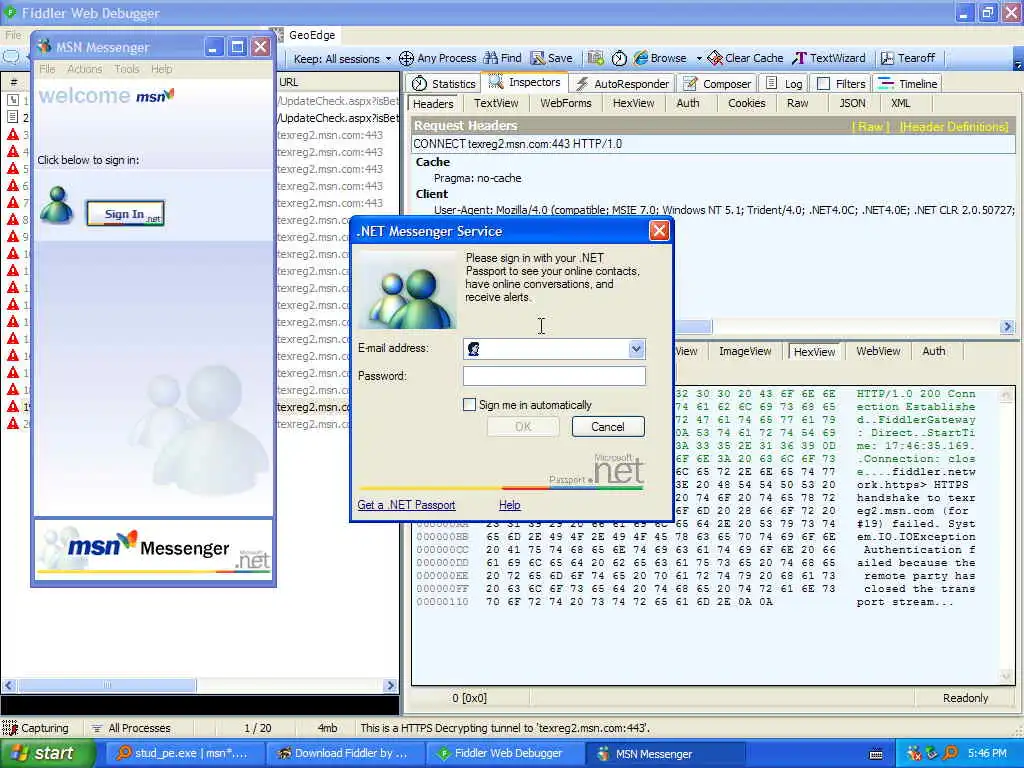The width and height of the screenshot is (1024, 768).
Task: Switch response view to ImageView tab
Action: [745, 351]
